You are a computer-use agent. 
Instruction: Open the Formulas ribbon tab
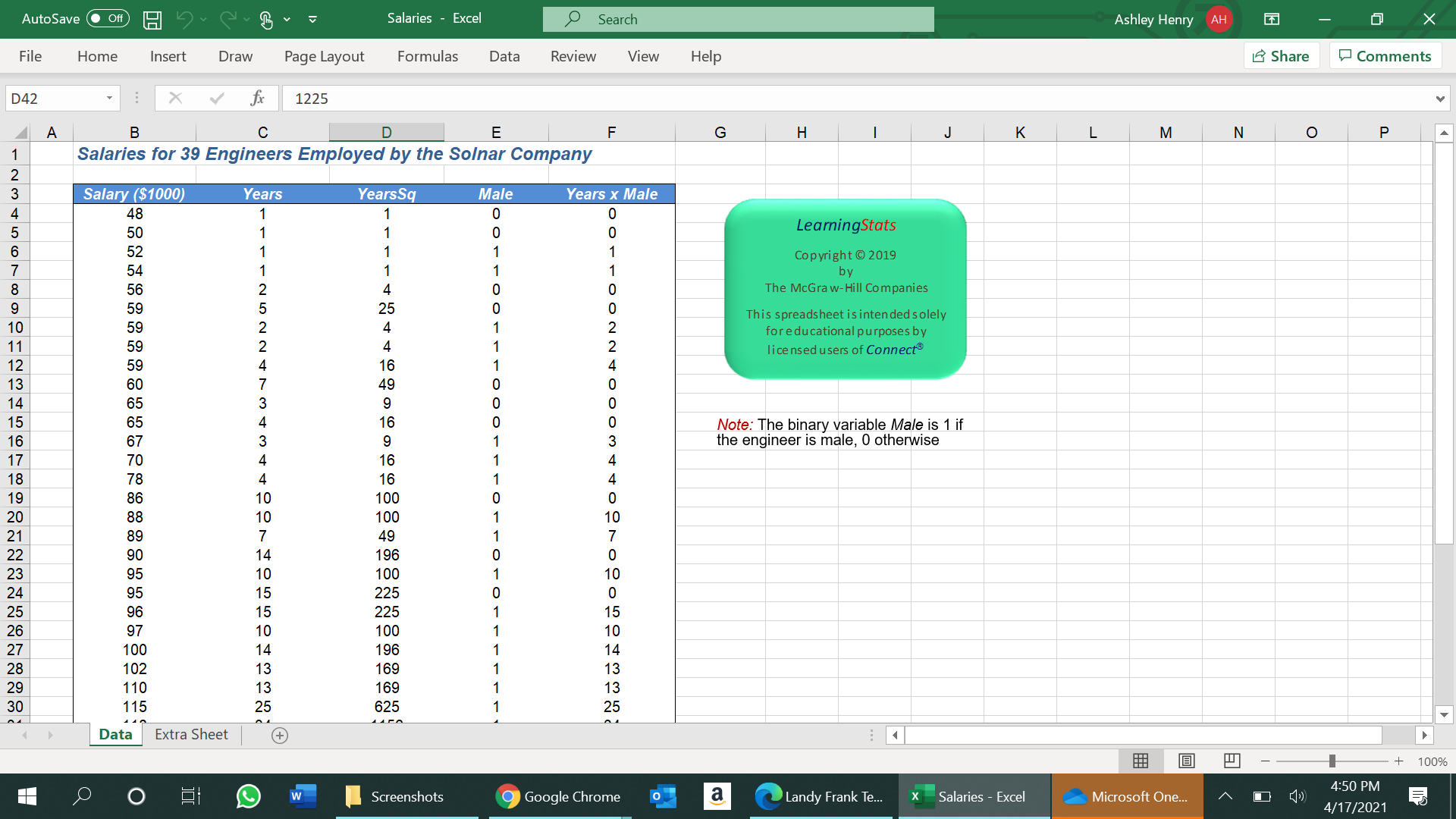click(x=427, y=56)
